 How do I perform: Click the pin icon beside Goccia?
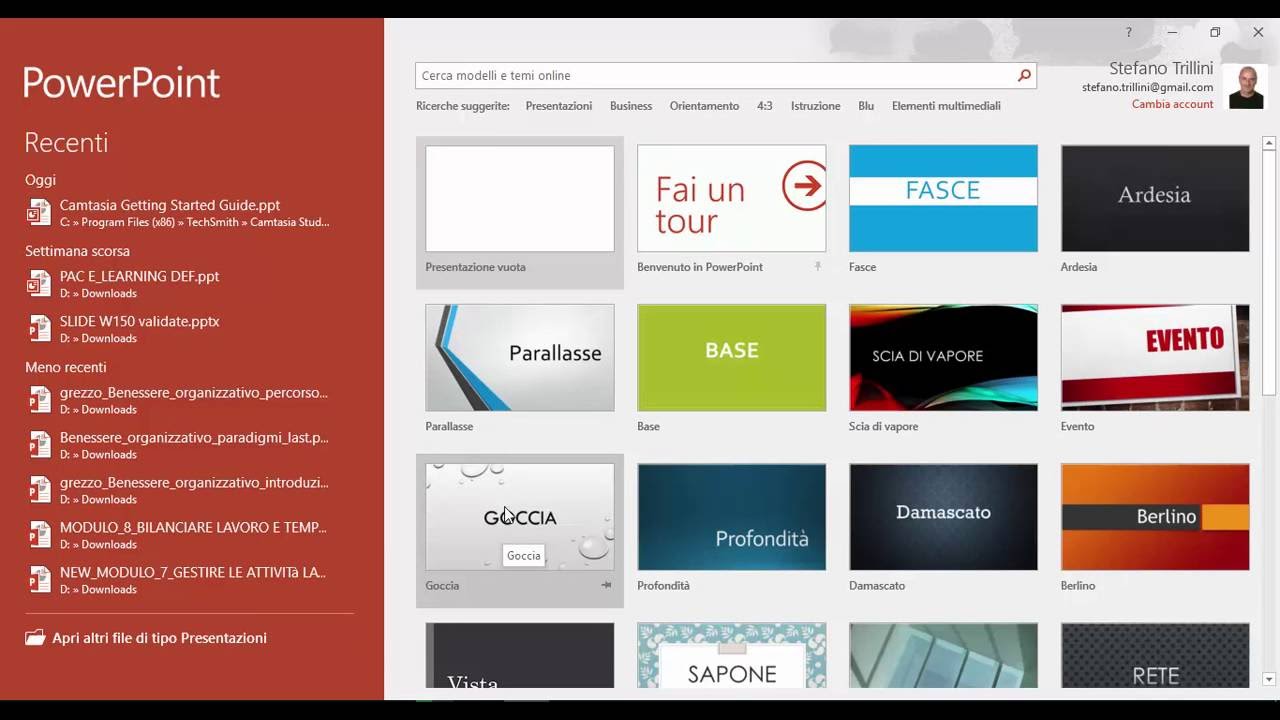pos(606,585)
